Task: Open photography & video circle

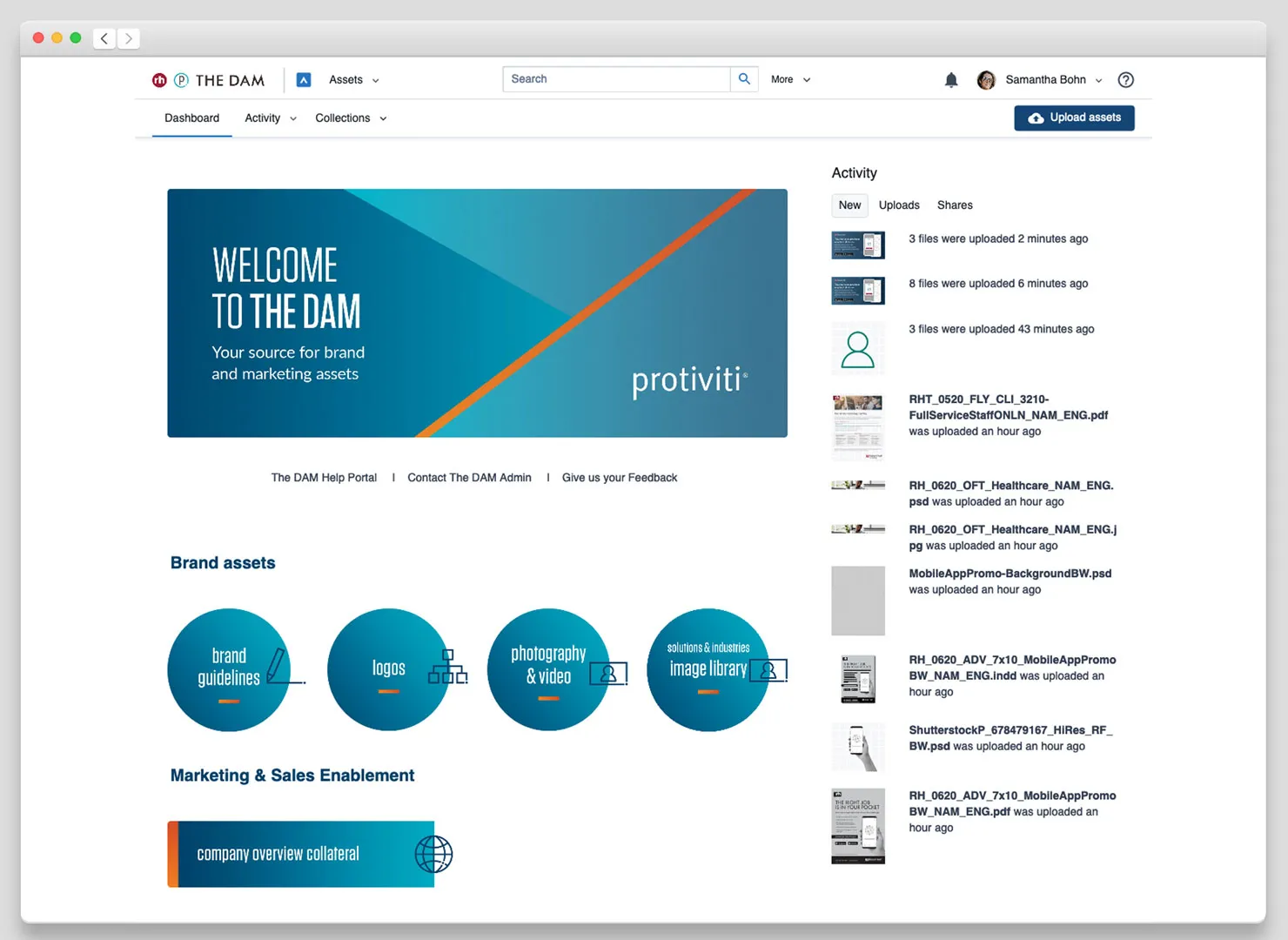Action: (x=548, y=669)
